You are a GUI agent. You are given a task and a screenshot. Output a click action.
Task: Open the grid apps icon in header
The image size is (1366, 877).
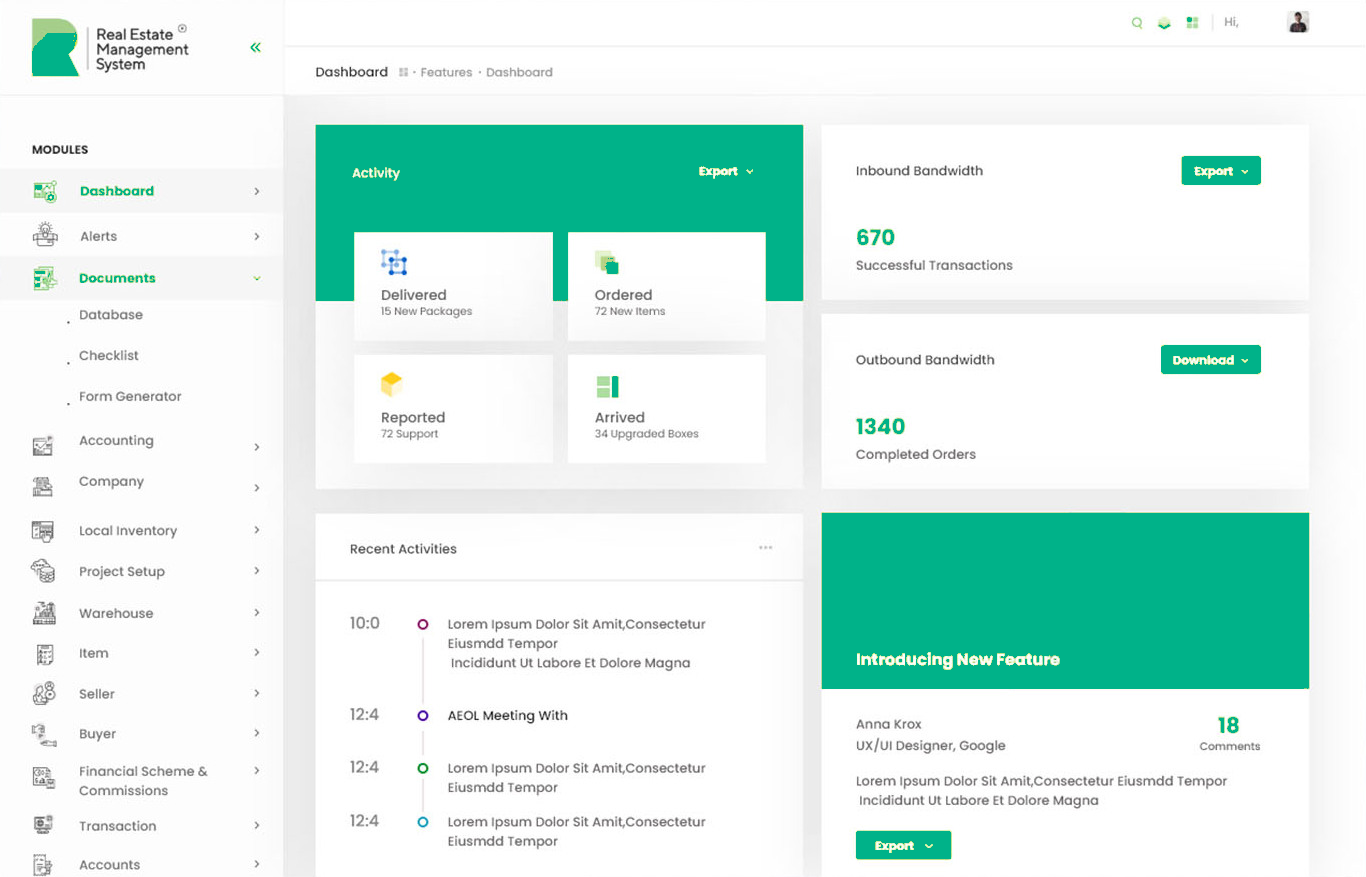[1192, 23]
